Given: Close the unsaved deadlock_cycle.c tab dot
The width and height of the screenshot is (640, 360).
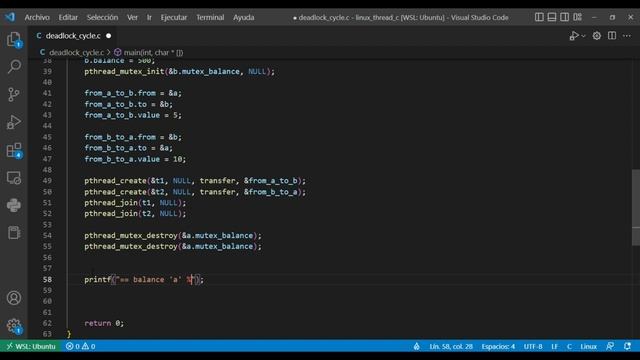Looking at the screenshot, I should click(109, 36).
